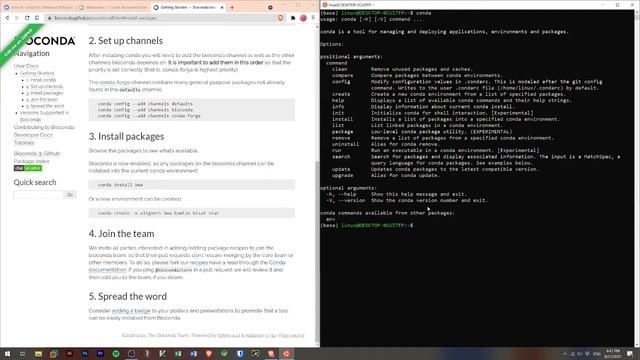640x360 pixels.
Task: Open the 'recipes' link in Join the team
Action: tap(199, 262)
